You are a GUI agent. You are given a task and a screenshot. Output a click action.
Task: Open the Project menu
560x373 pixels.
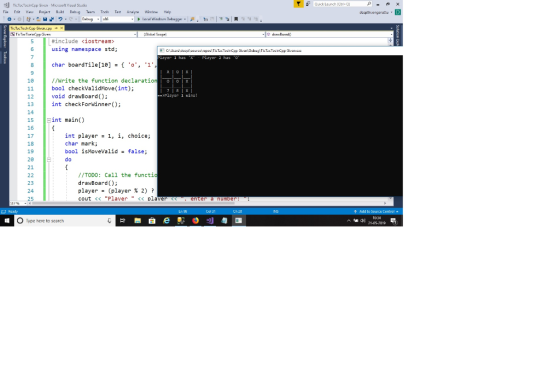pyautogui.click(x=44, y=12)
